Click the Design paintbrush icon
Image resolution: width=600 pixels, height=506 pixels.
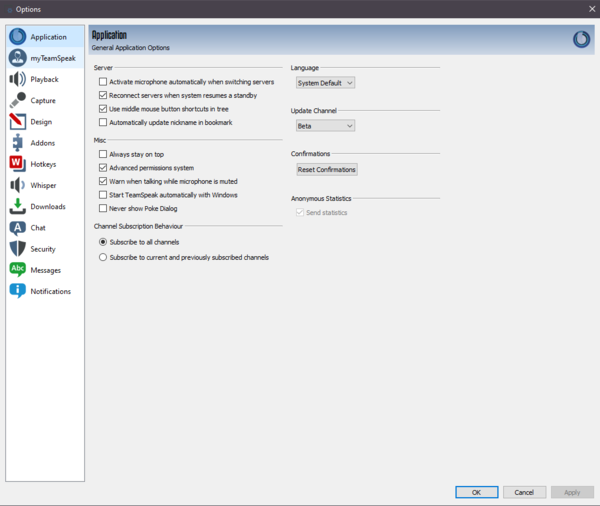(18, 121)
